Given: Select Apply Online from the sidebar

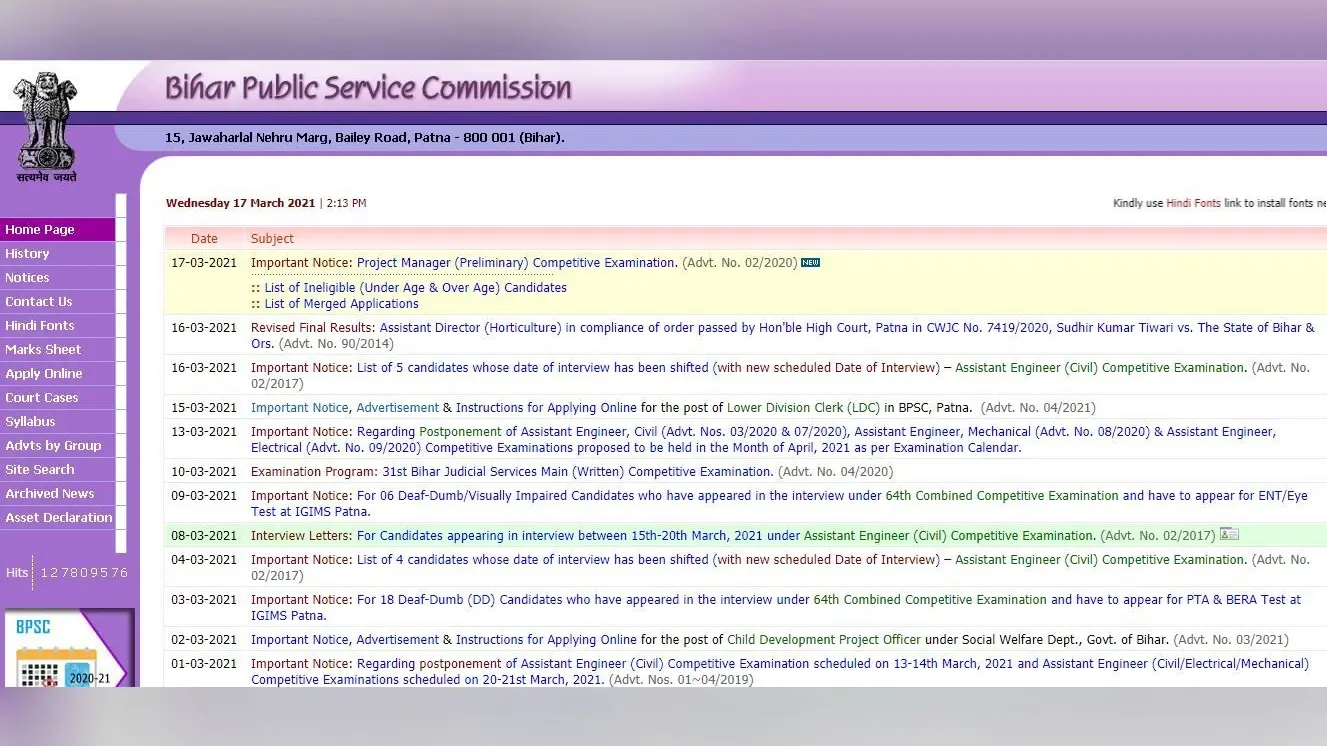Looking at the screenshot, I should click(57, 374).
